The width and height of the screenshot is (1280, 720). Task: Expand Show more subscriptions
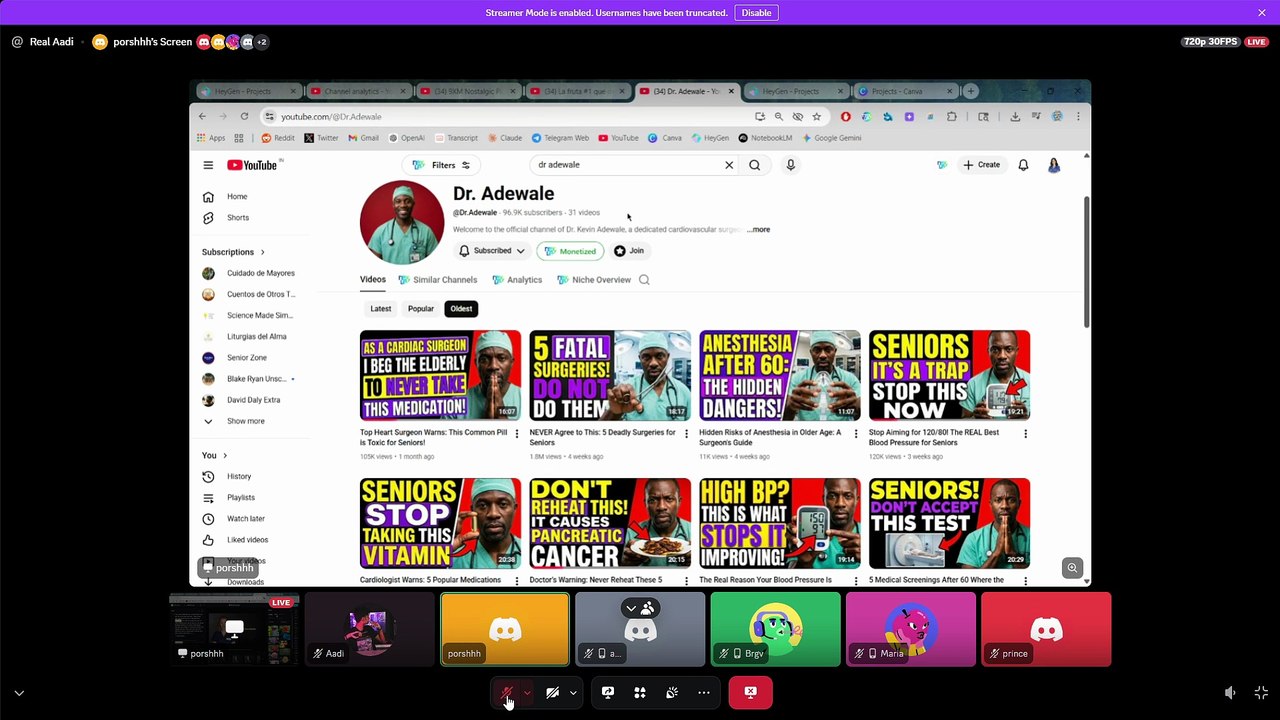point(234,421)
